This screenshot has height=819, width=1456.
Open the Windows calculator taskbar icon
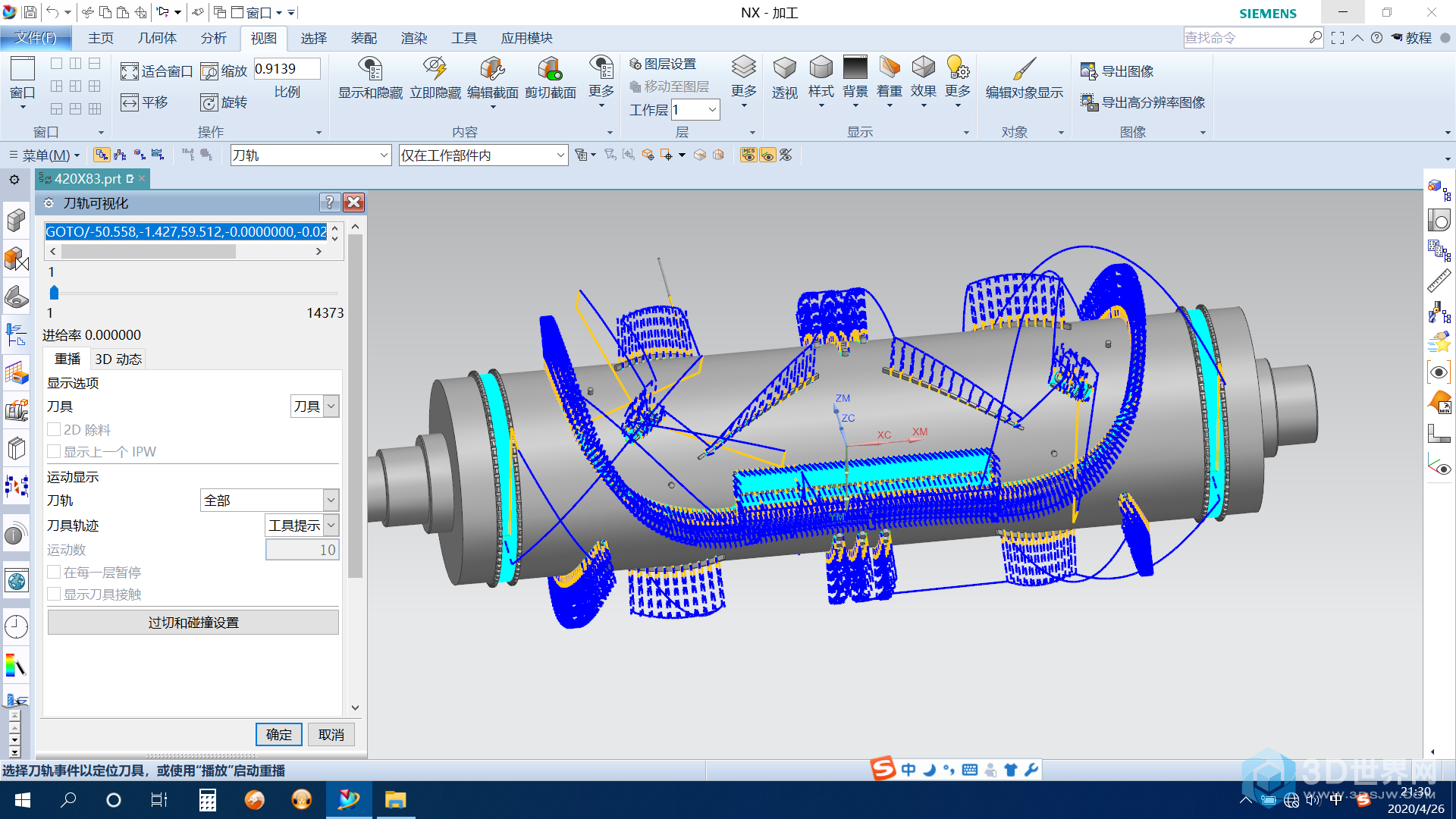click(207, 800)
